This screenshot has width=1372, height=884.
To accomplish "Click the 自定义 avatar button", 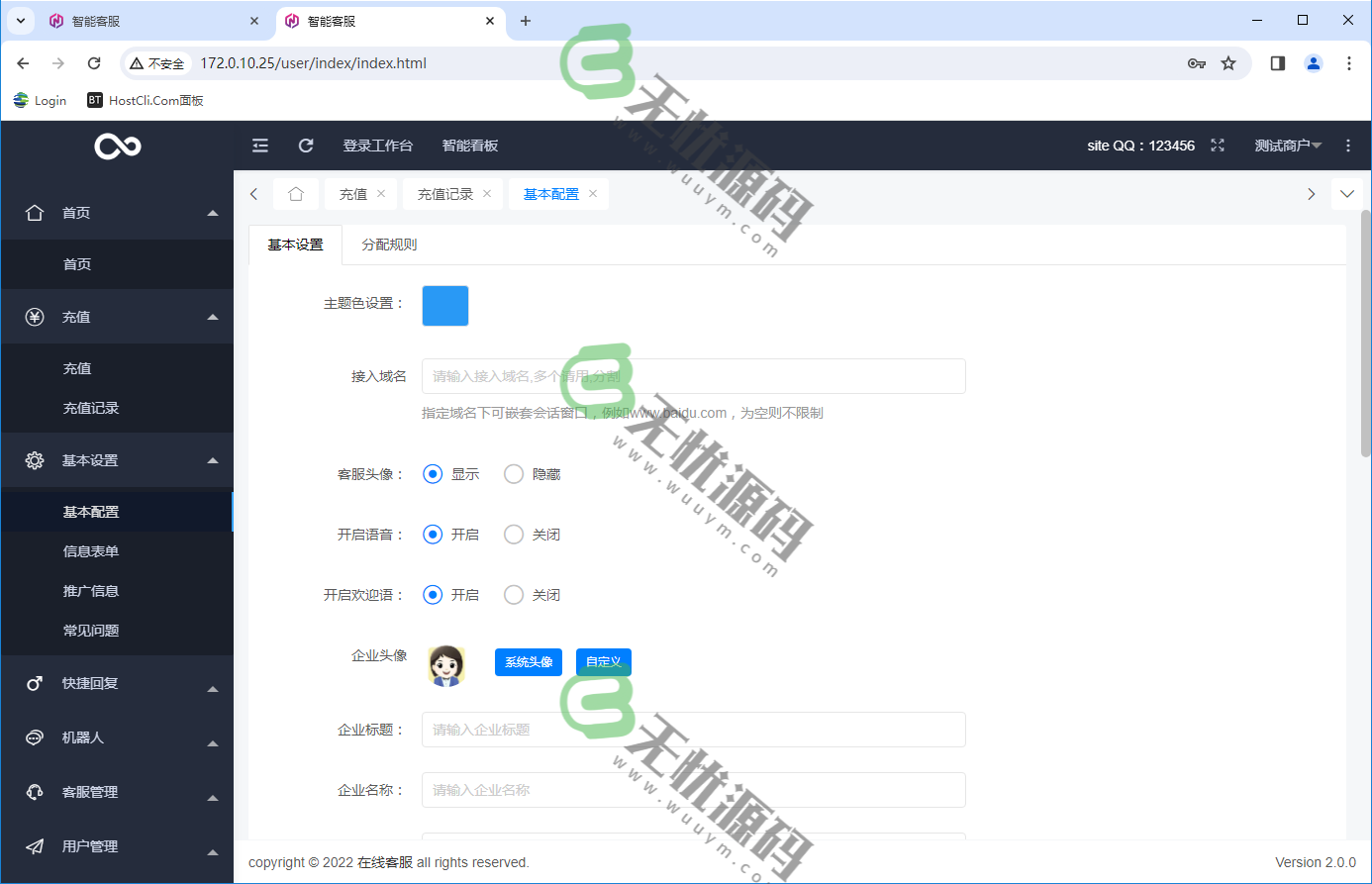I will click(x=603, y=661).
